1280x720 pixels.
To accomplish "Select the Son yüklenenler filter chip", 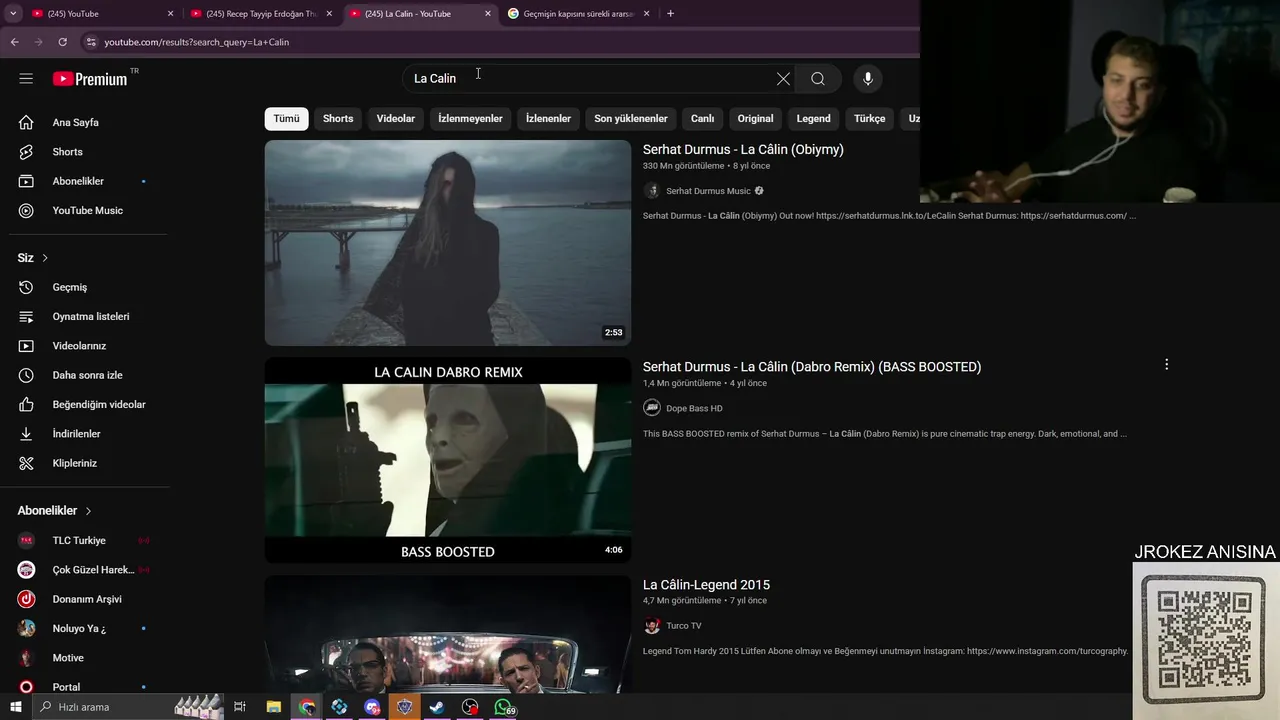I will coord(630,118).
